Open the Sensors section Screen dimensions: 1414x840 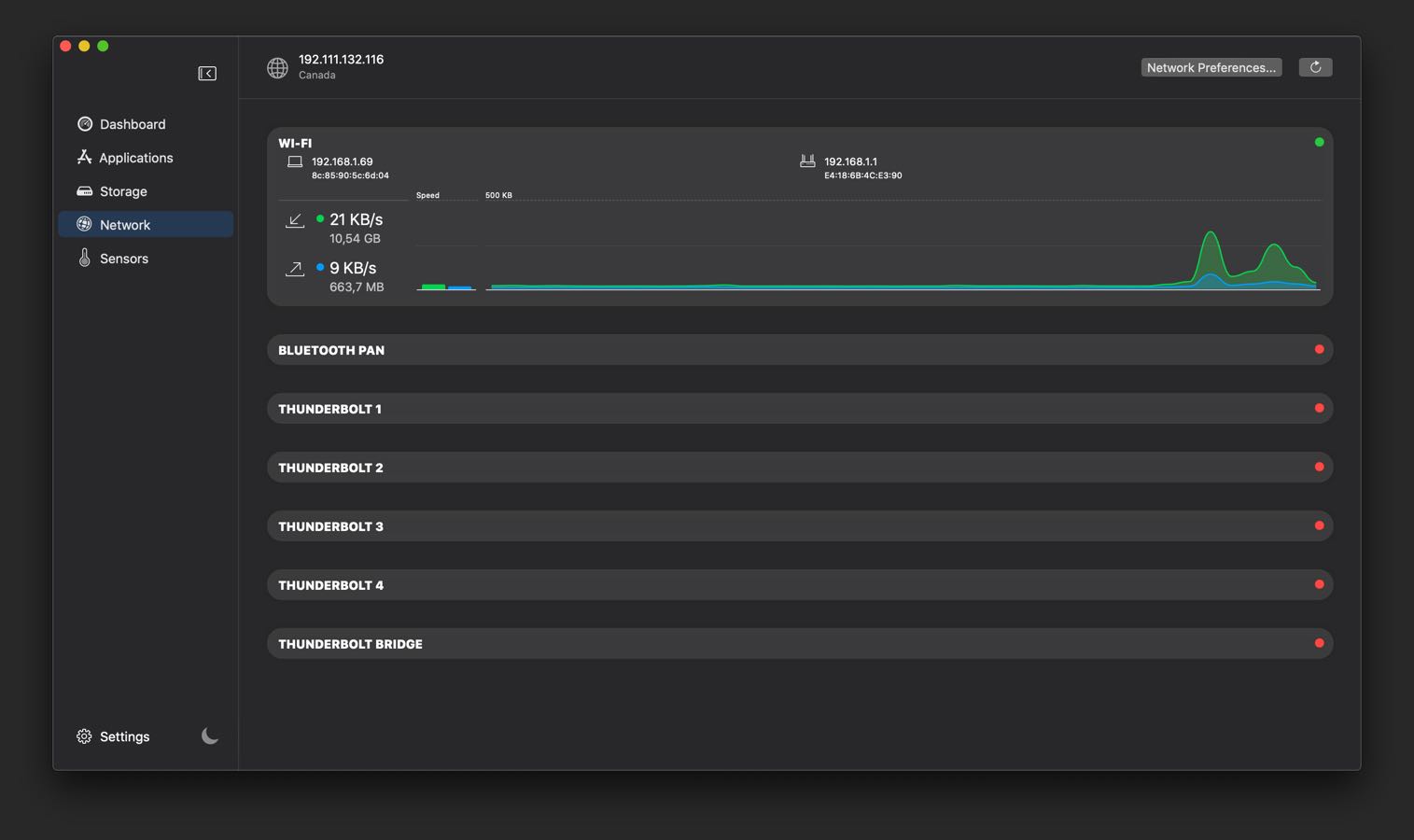point(146,259)
